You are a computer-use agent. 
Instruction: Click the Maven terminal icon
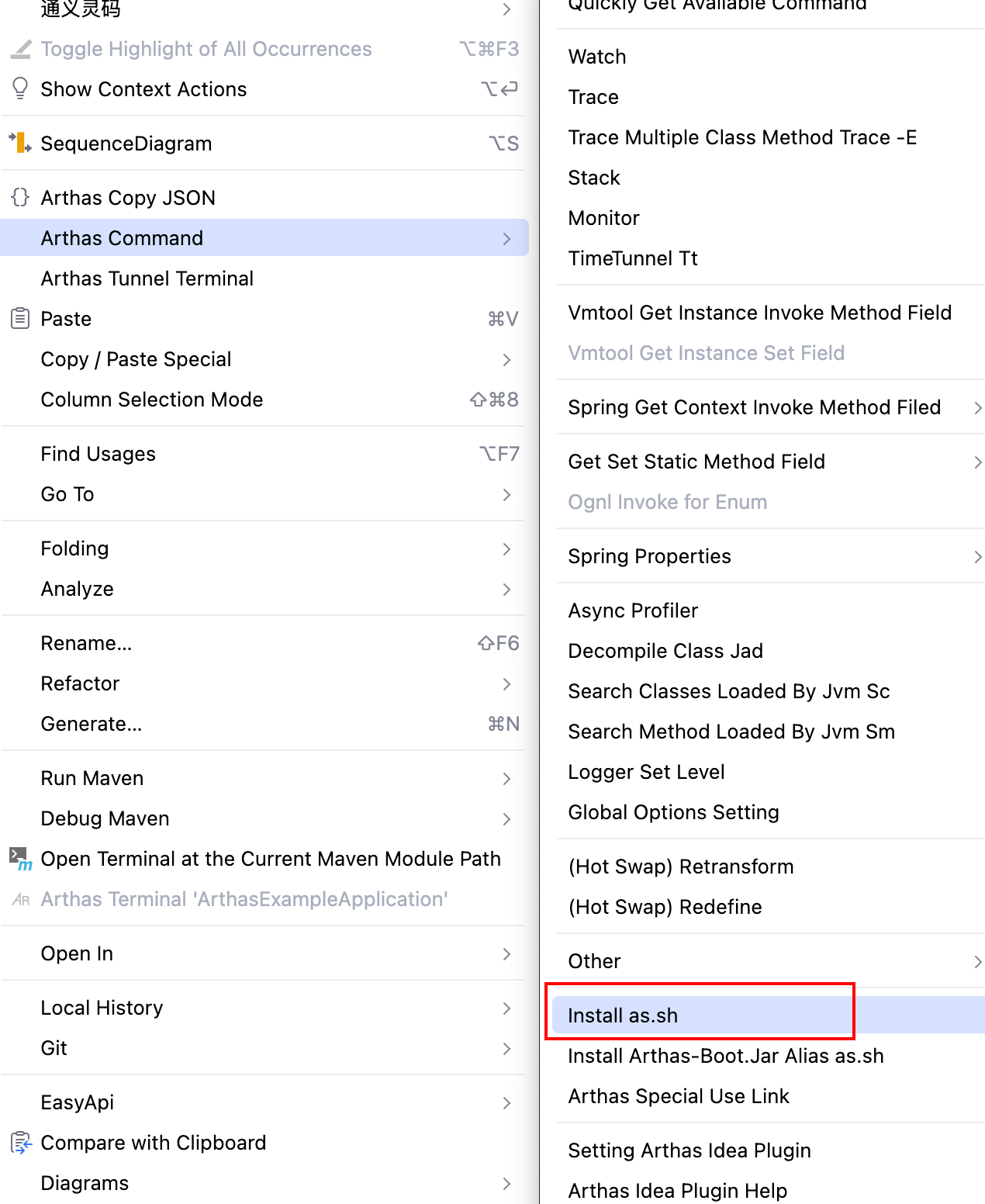[x=20, y=858]
